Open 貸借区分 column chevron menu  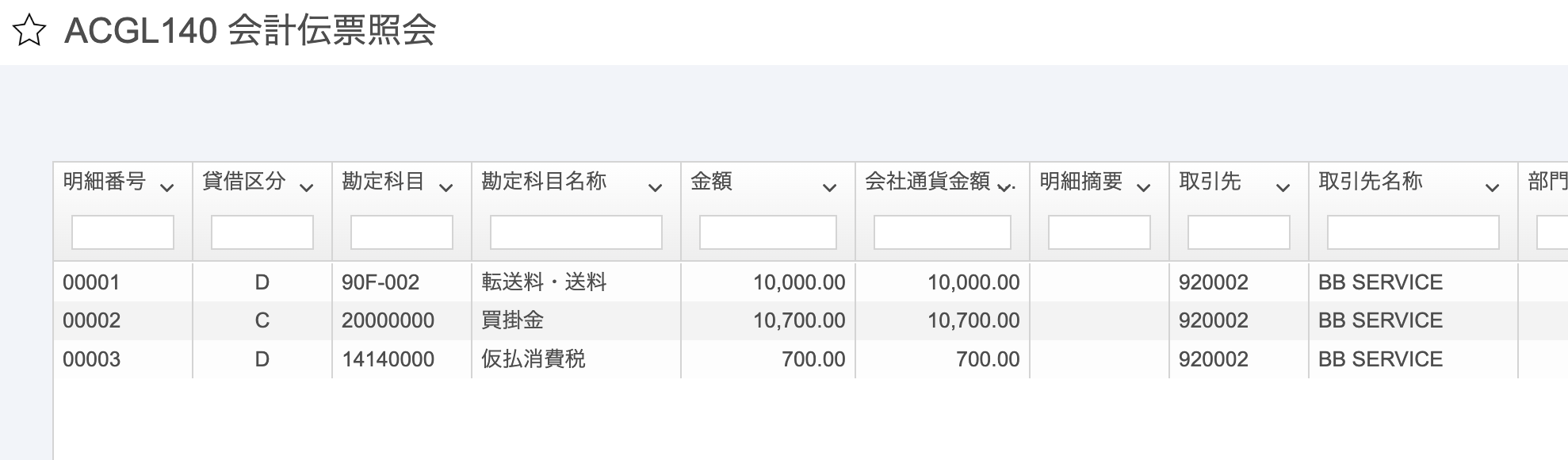(306, 188)
